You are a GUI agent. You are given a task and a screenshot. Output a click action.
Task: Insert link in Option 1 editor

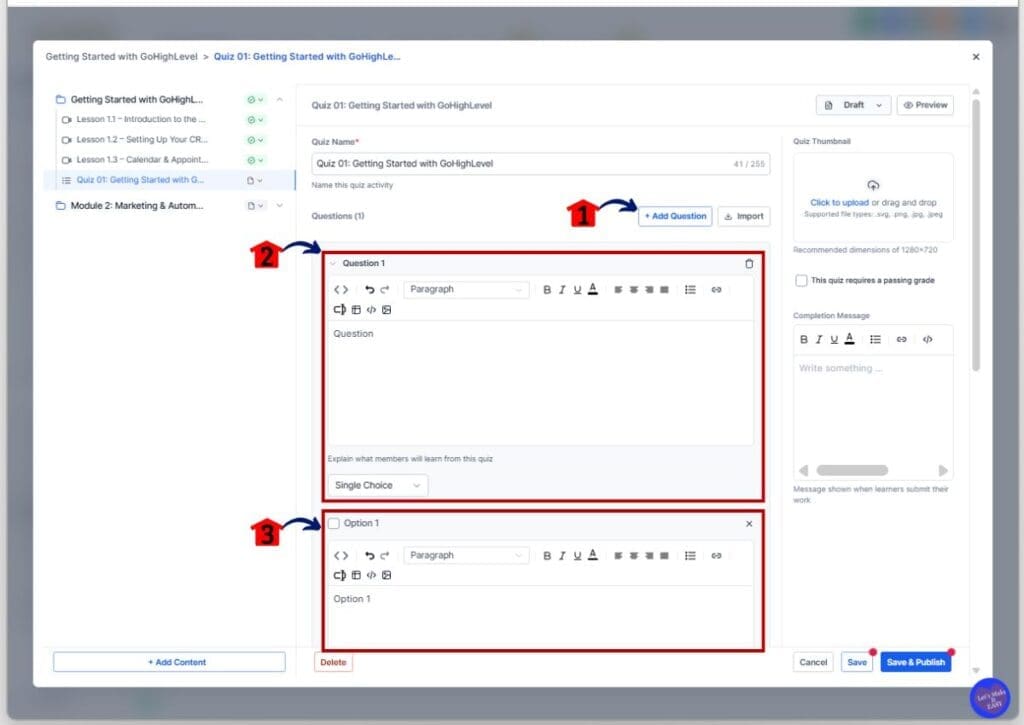[716, 556]
